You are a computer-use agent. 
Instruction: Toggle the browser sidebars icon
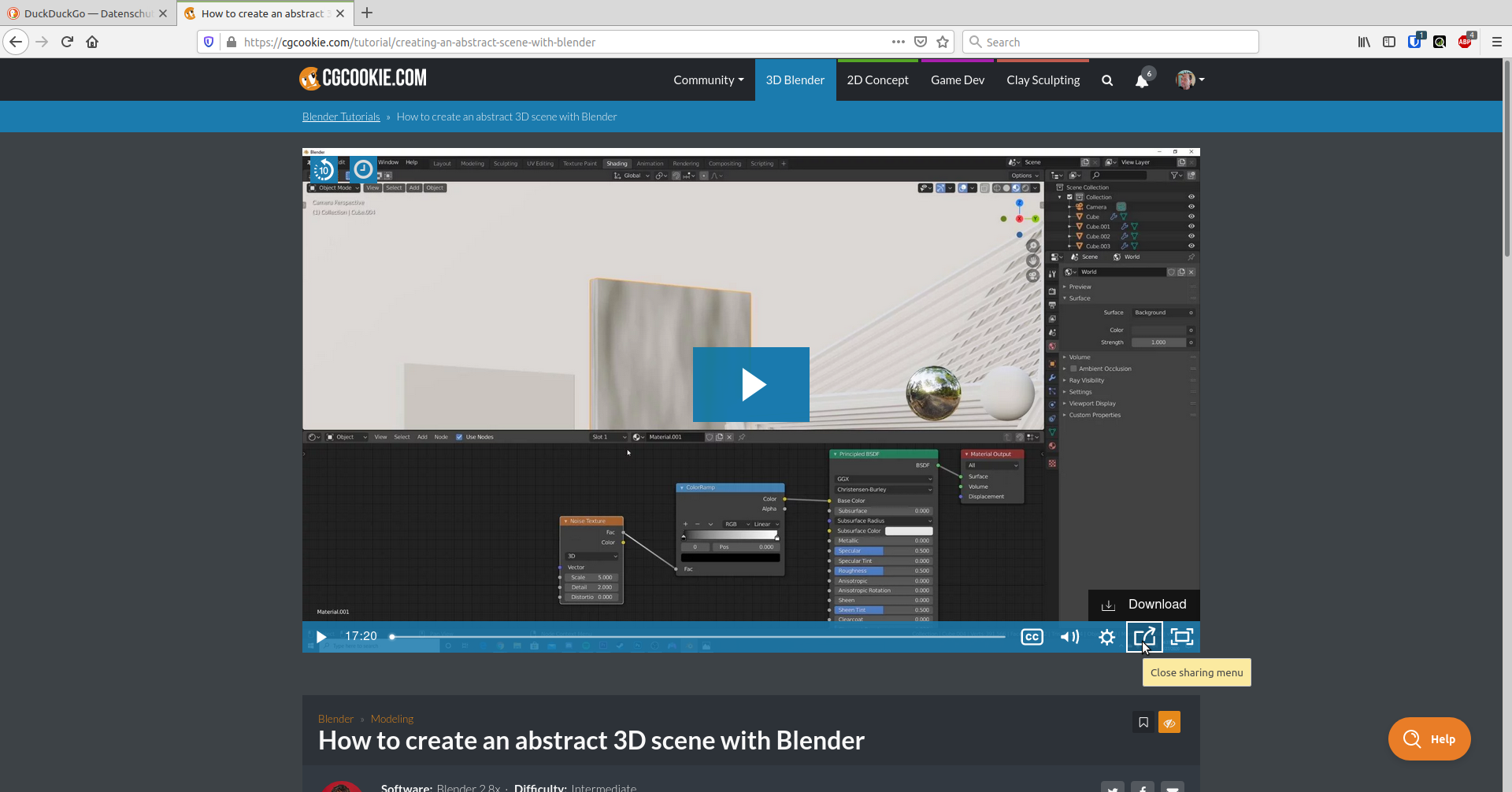1389,42
